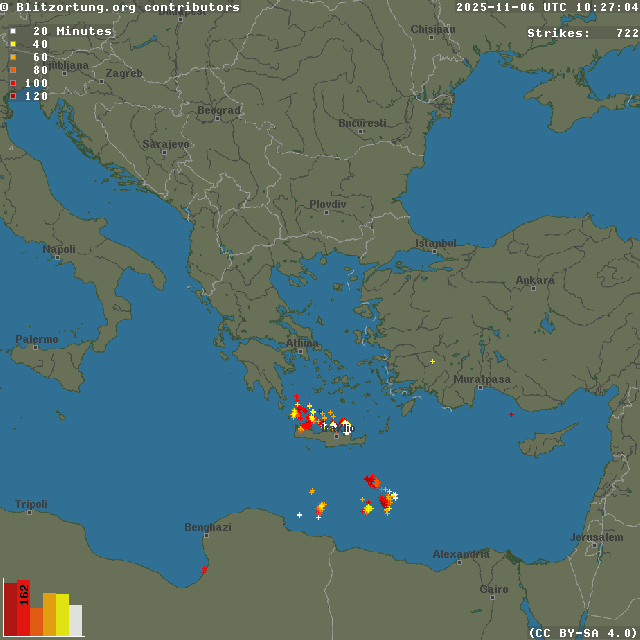
Task: Click the white 20 Minutes legend swatch
Action: click(x=13, y=31)
